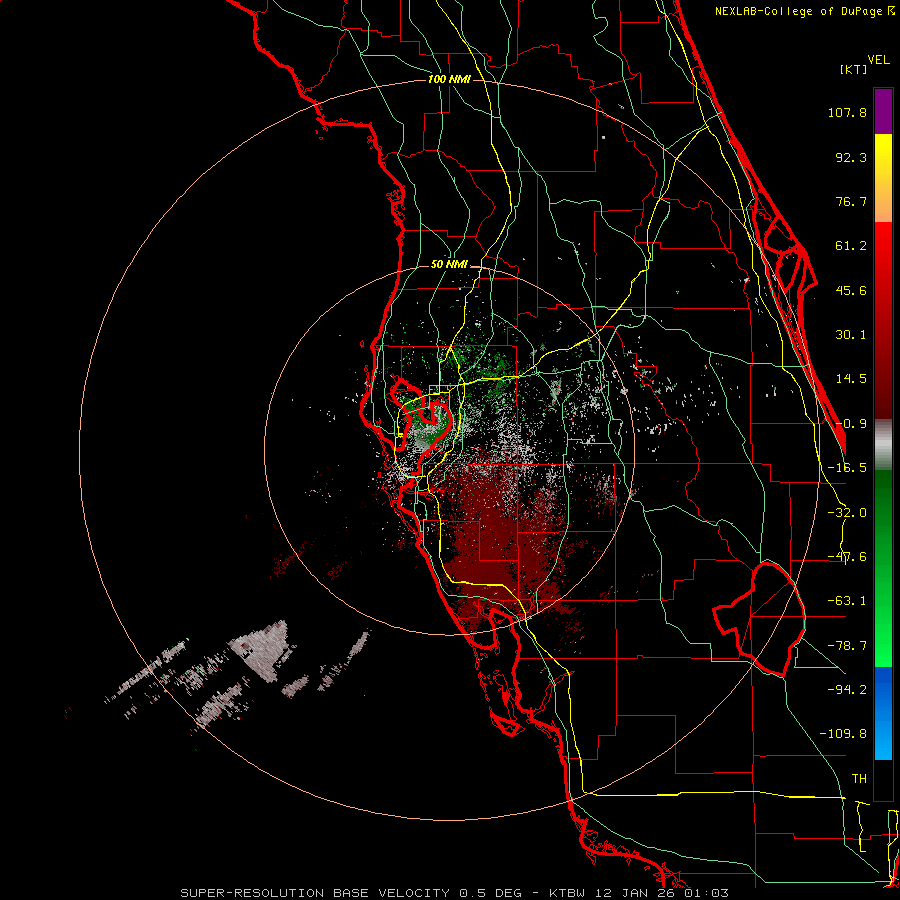Click the gray segment of color bar
Screen dimensions: 900x900
tap(883, 445)
